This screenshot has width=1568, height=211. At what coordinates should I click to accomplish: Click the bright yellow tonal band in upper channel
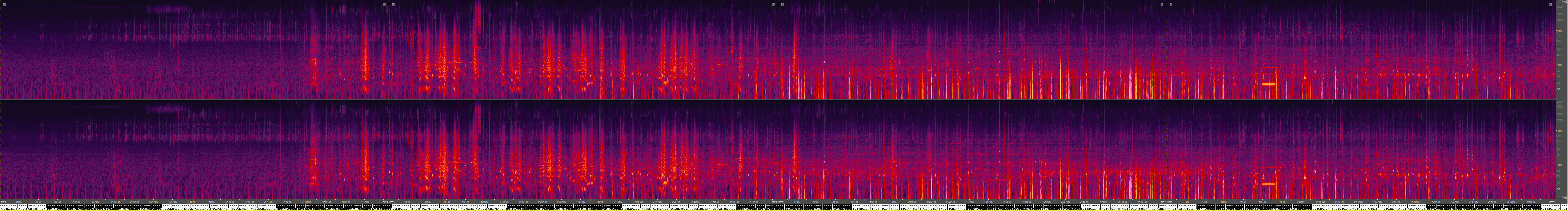[1268, 84]
